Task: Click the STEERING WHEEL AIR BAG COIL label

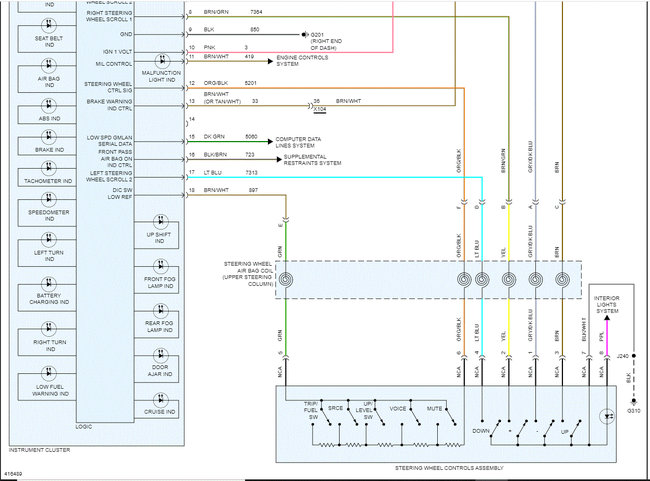Action: (x=248, y=274)
